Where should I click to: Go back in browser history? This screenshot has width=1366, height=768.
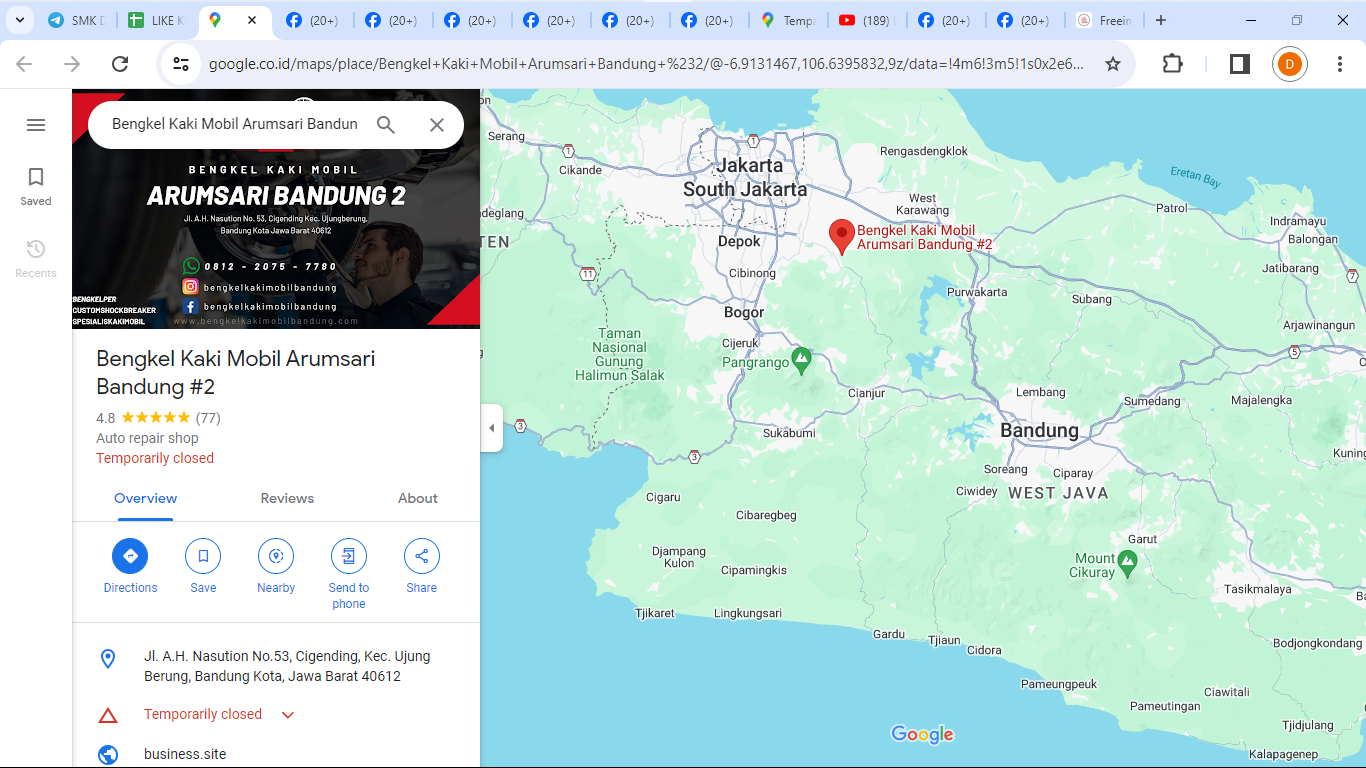point(24,64)
